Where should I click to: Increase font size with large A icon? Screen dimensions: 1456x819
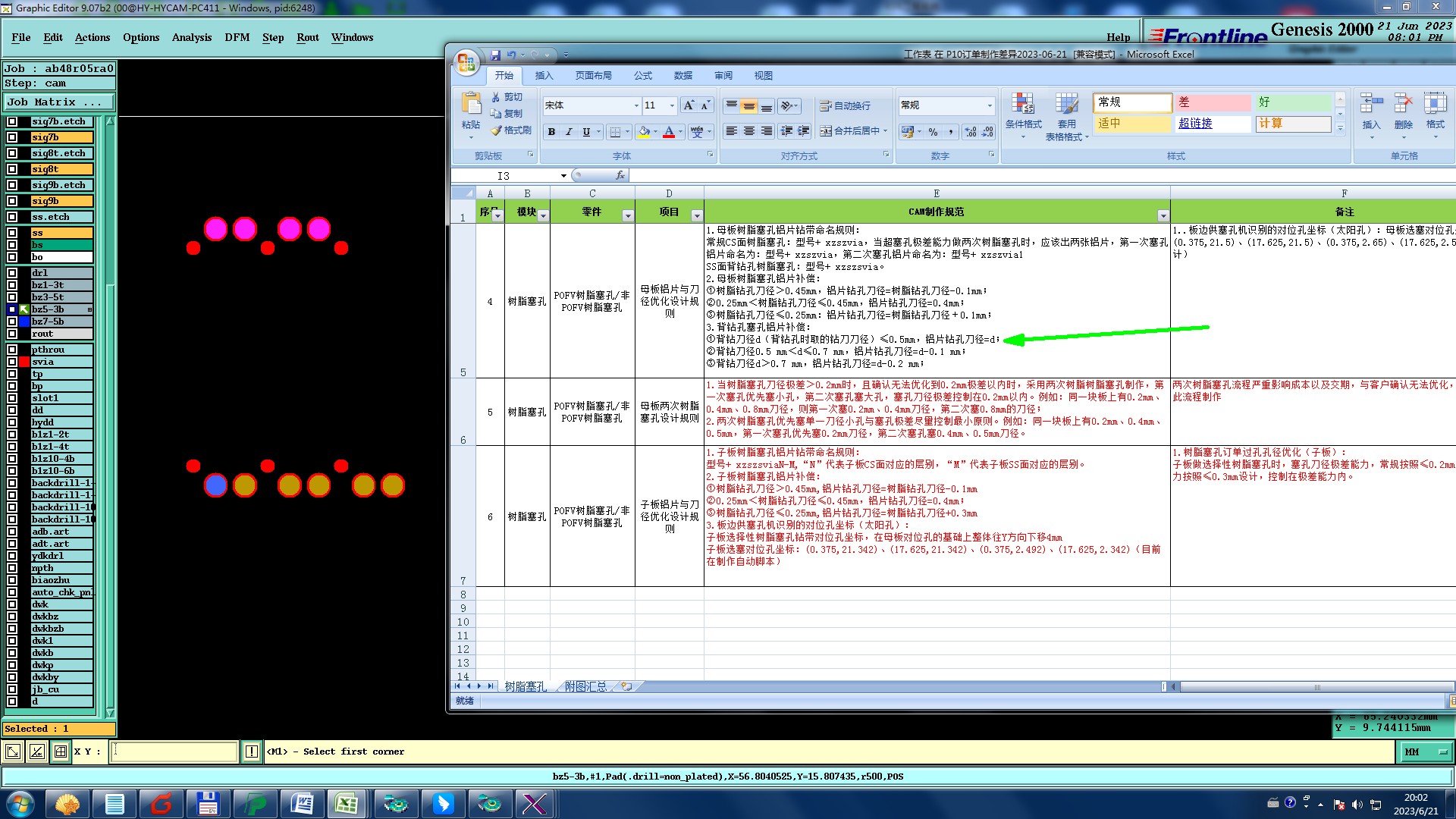[x=689, y=105]
